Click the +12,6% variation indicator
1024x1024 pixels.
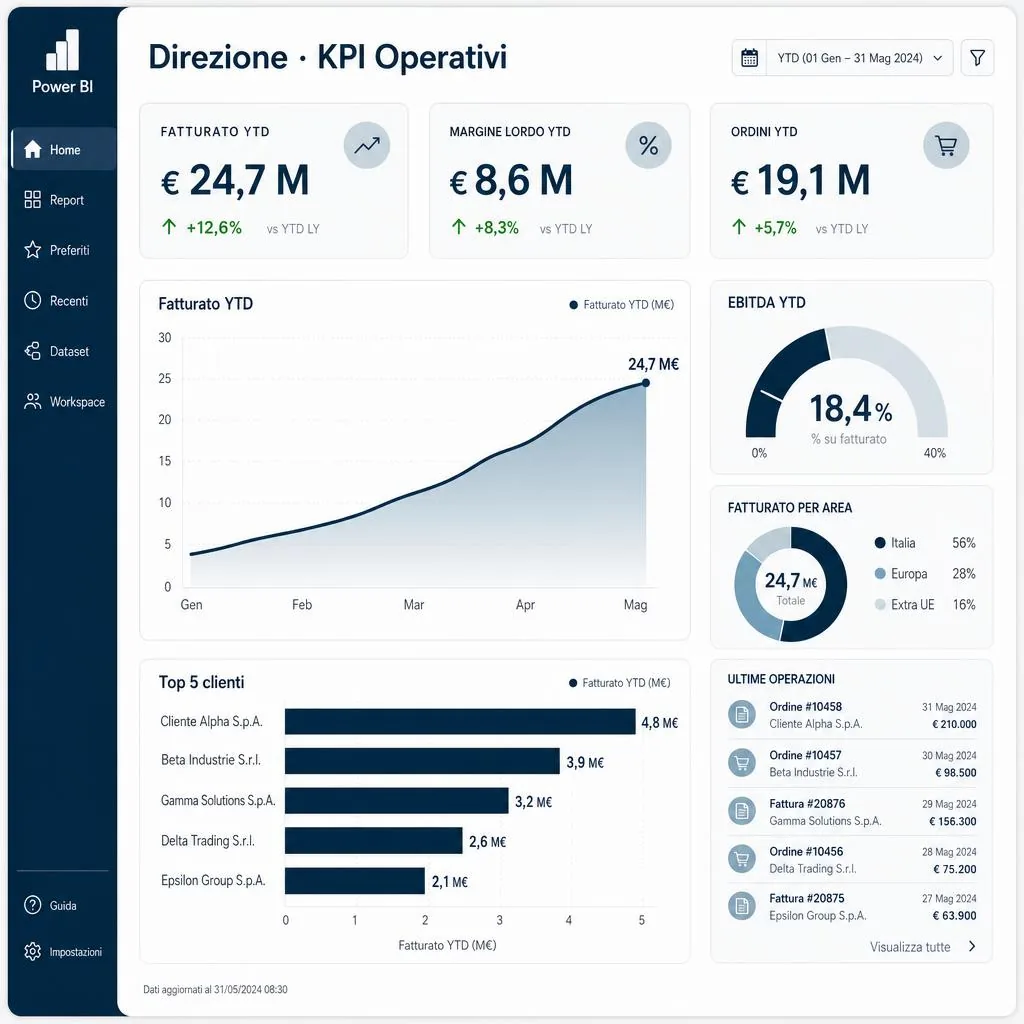[202, 227]
